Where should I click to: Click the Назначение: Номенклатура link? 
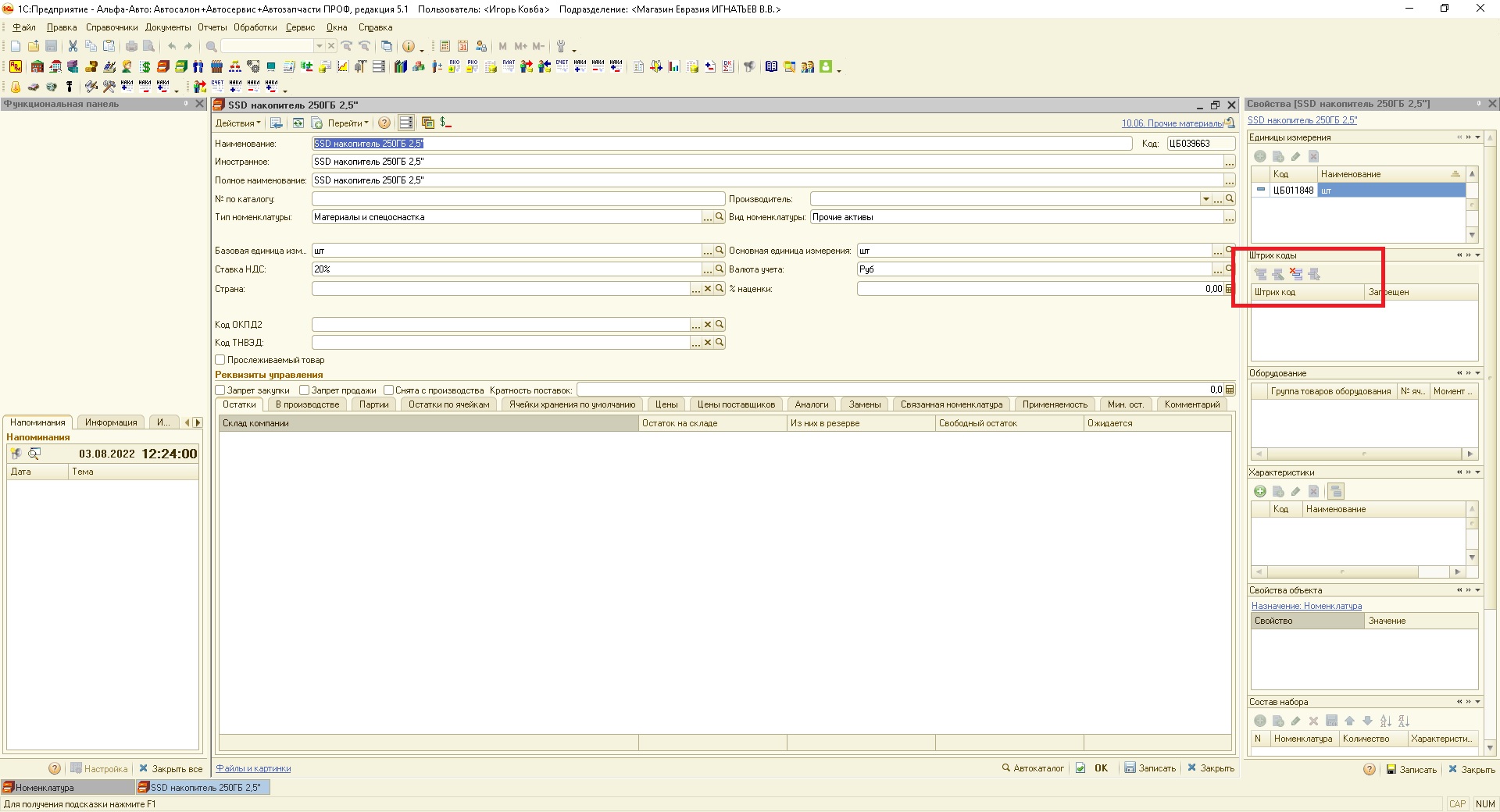click(x=1306, y=606)
